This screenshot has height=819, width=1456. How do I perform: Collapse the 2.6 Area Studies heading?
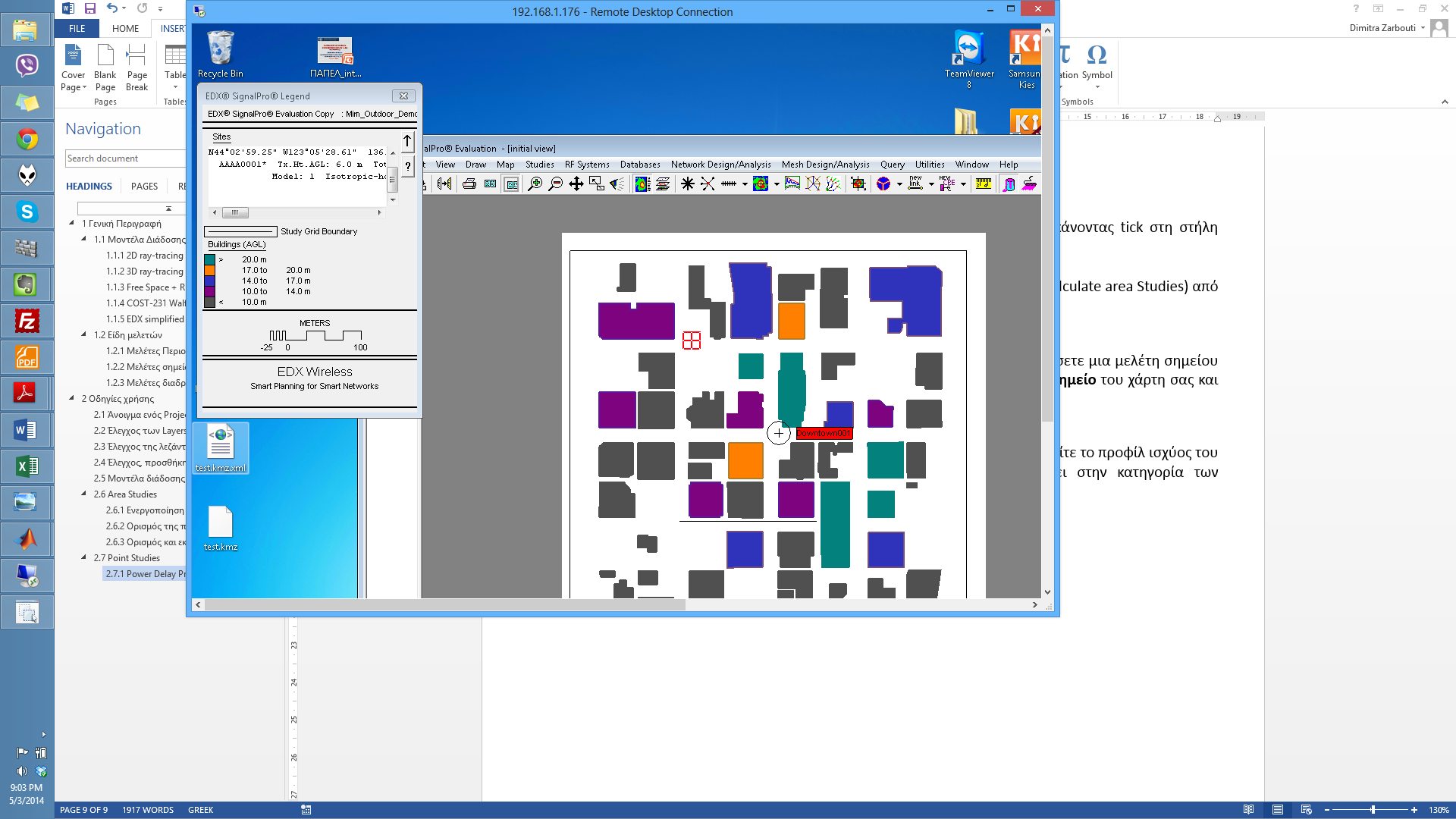84,494
